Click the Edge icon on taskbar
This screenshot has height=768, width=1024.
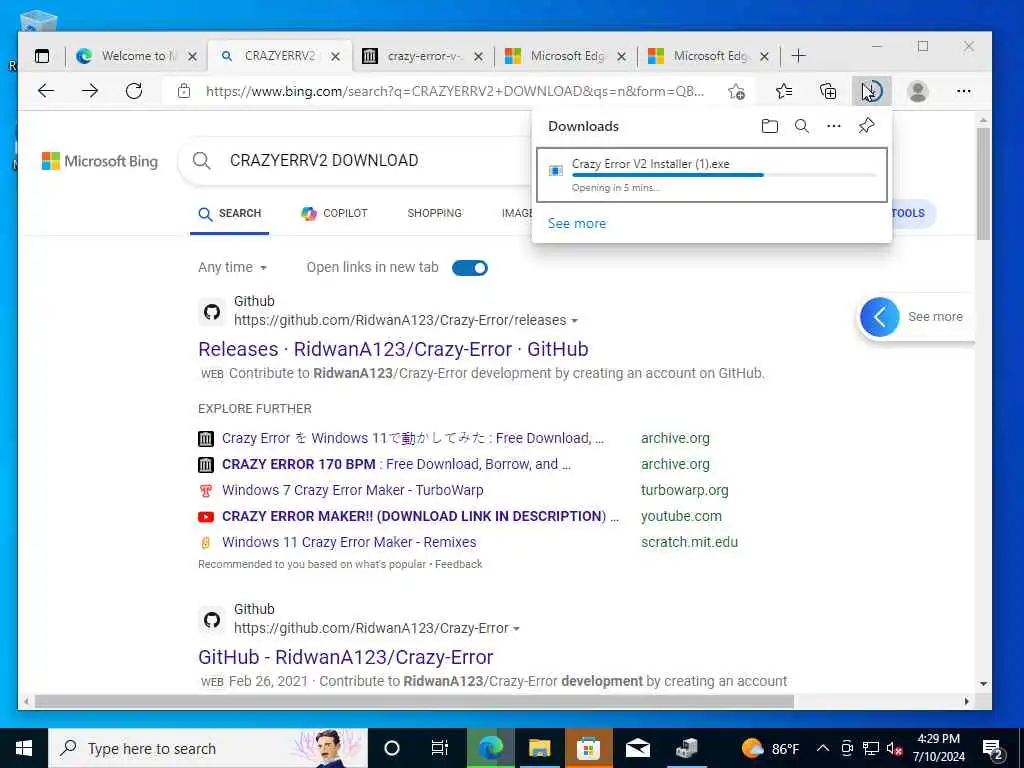[x=490, y=748]
